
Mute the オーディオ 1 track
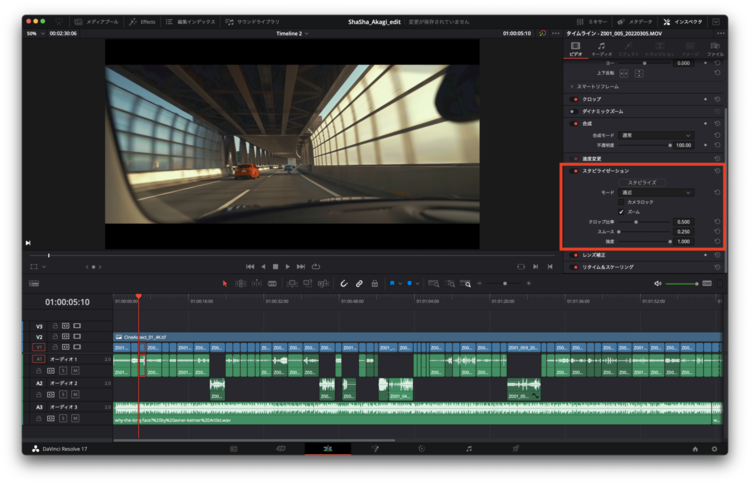(75, 370)
